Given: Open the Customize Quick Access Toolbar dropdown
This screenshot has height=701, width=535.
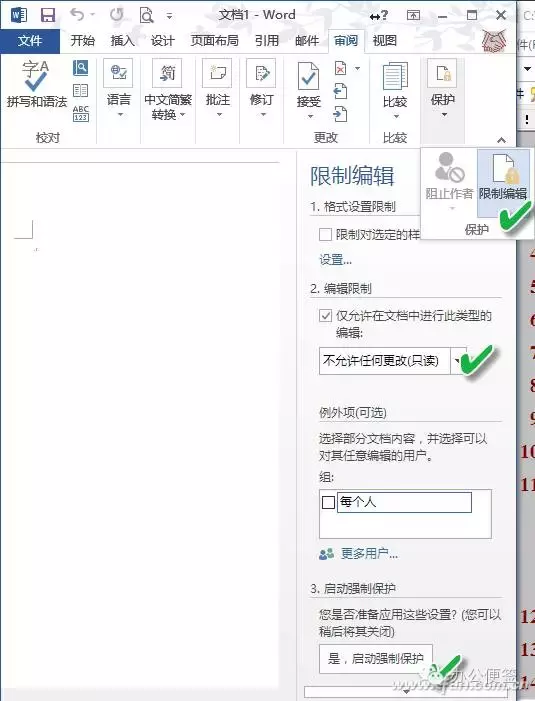Looking at the screenshot, I should [x=169, y=16].
